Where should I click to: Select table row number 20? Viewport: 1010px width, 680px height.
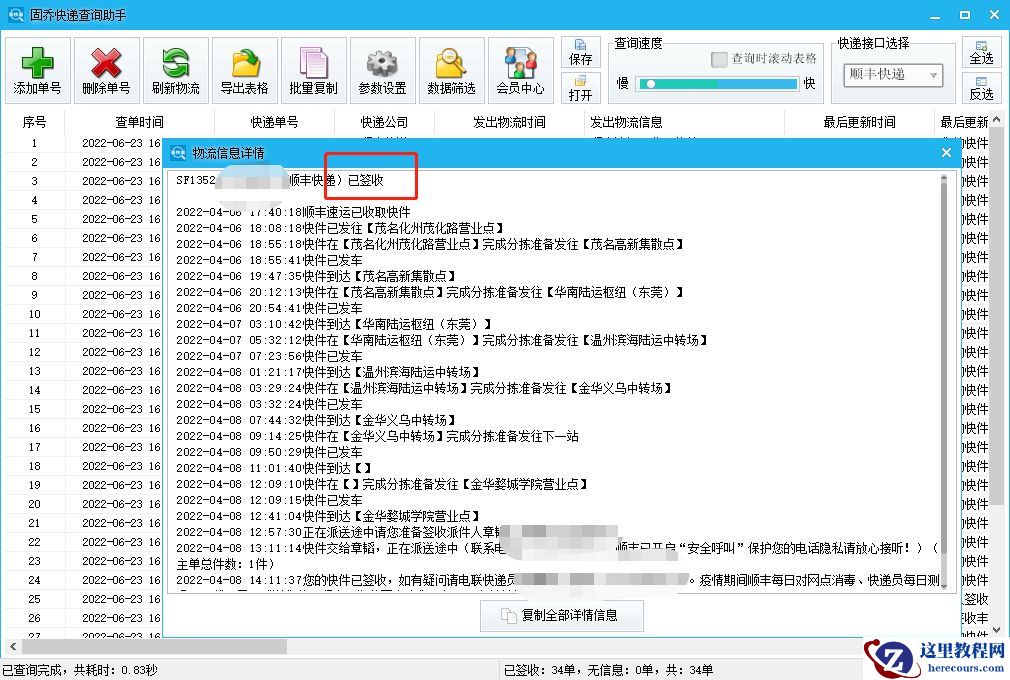[x=34, y=504]
